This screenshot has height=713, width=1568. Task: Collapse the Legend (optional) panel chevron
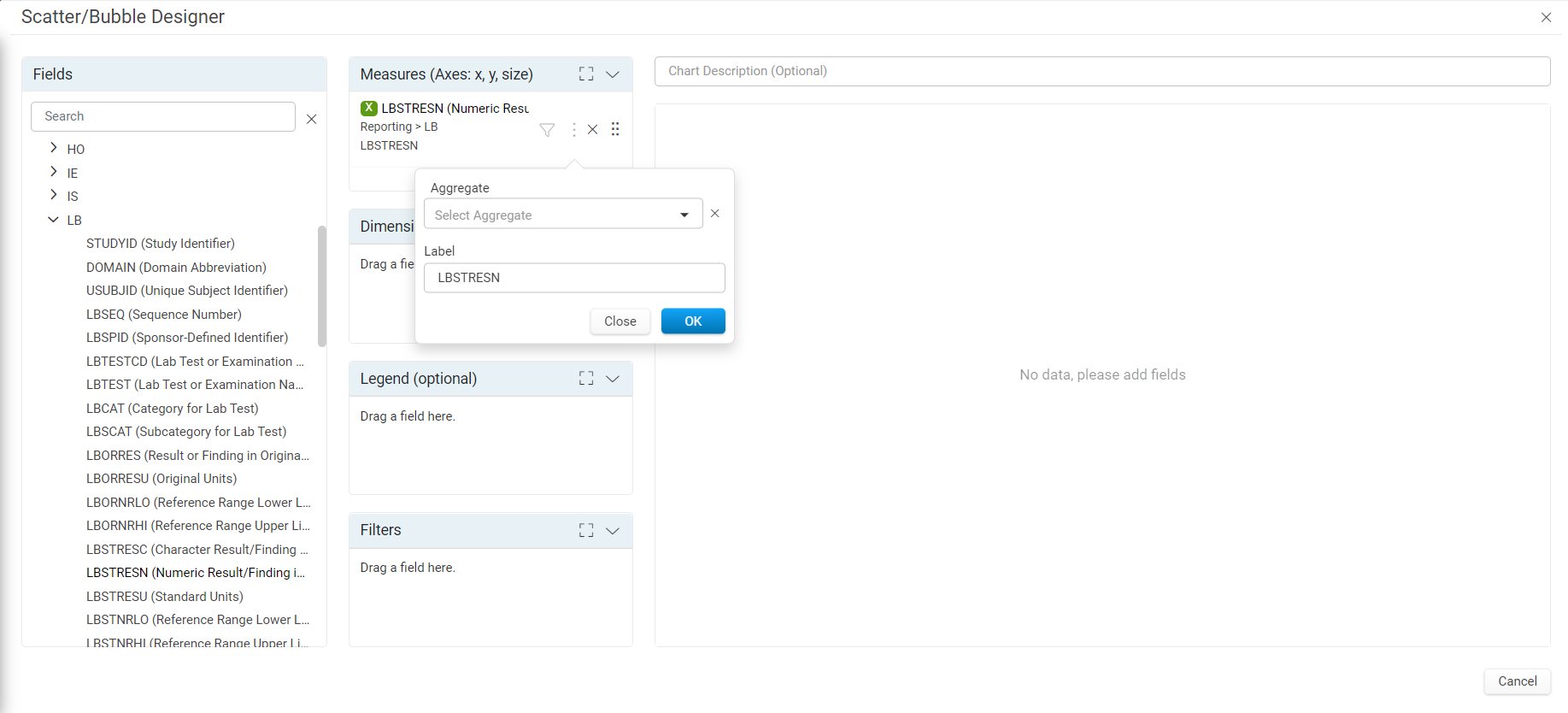pyautogui.click(x=613, y=378)
